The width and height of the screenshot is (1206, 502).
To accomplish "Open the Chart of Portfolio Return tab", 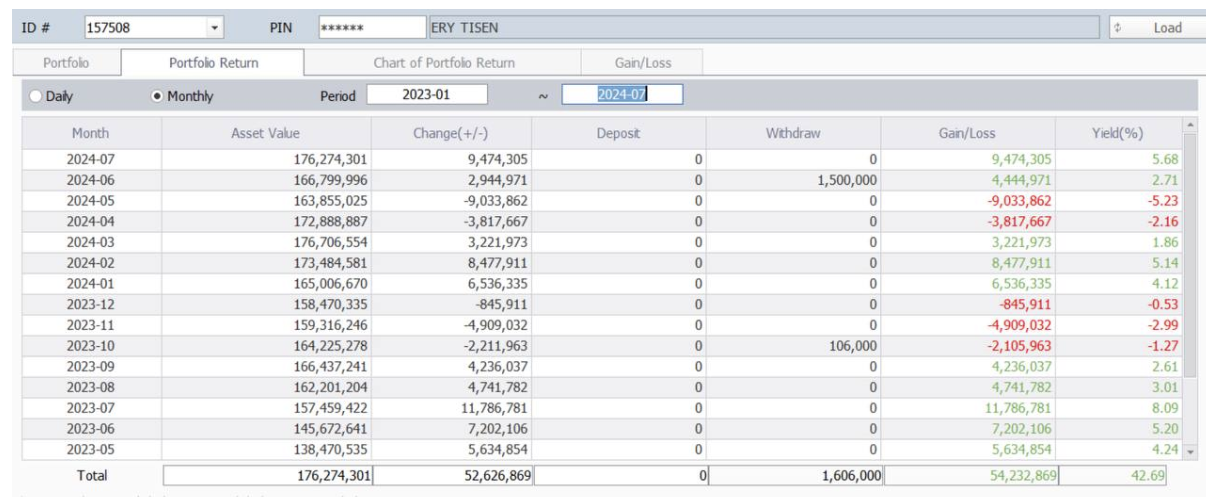I will pyautogui.click(x=443, y=63).
